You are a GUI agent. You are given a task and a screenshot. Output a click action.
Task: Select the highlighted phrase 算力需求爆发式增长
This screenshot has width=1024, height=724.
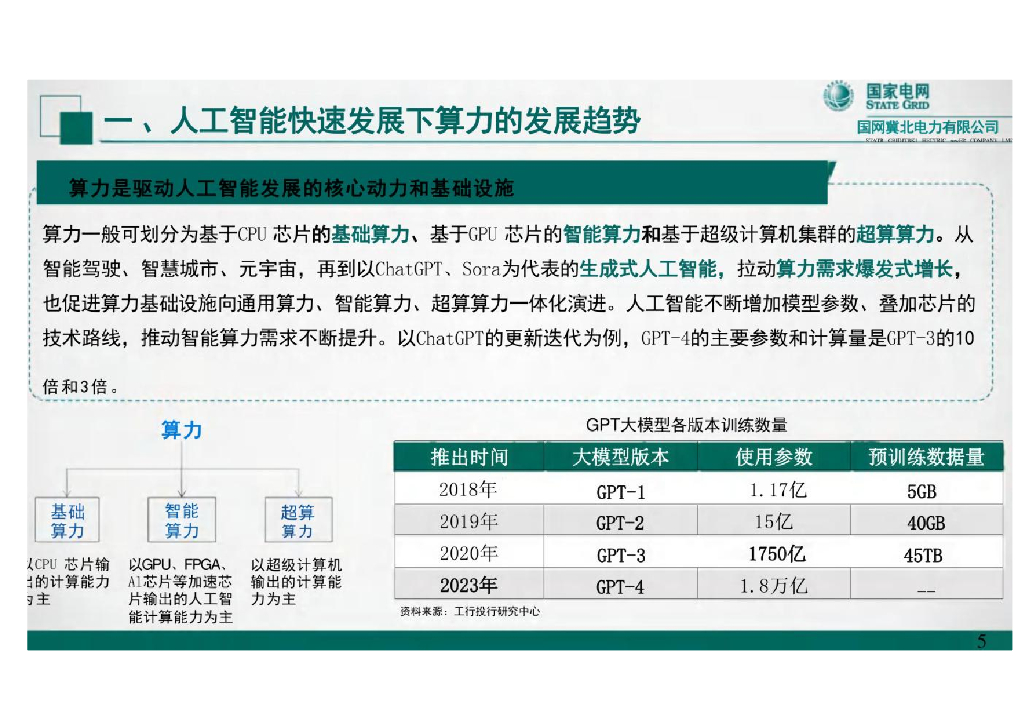click(865, 268)
